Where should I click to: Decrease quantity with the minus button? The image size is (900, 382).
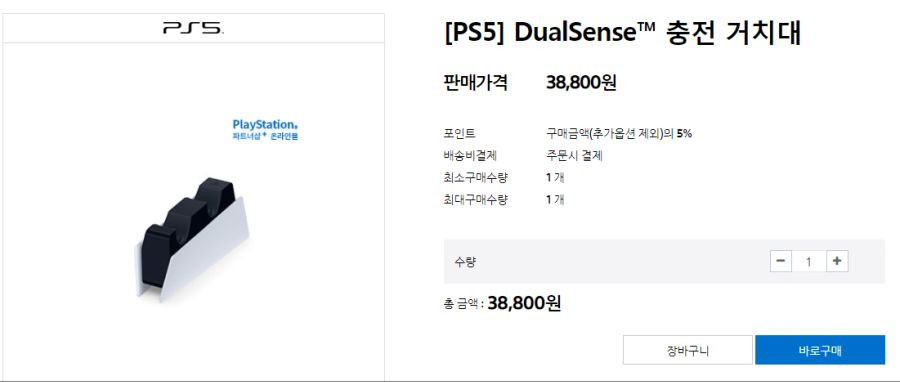(x=780, y=261)
